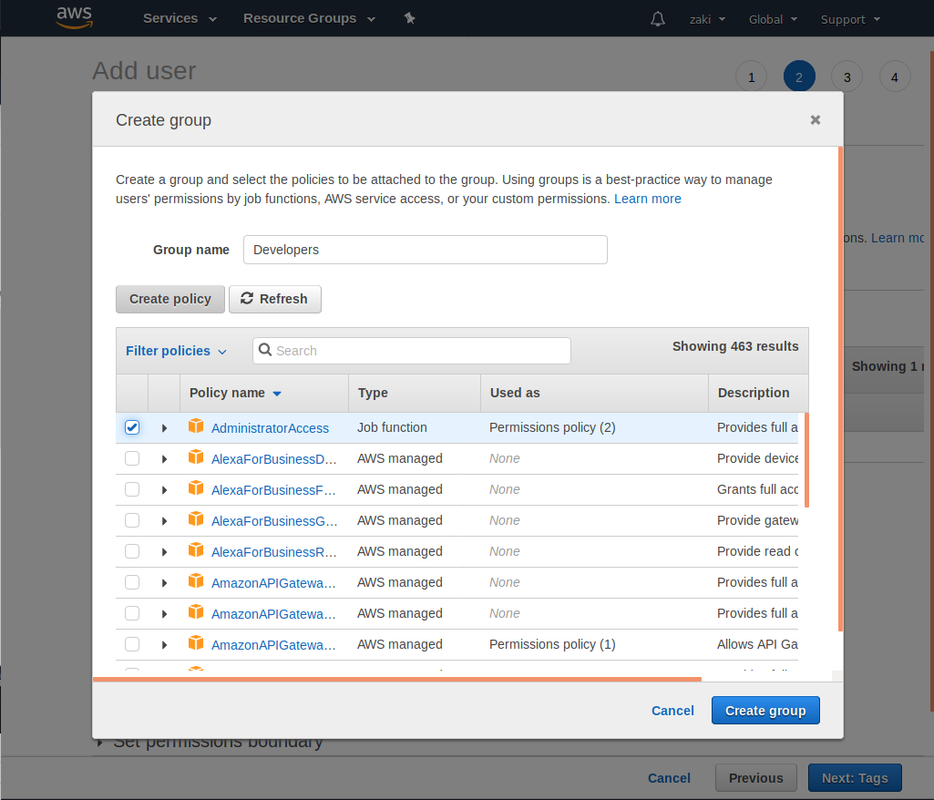Click the horizontal scrollbar of policy table
The height and width of the screenshot is (800, 934).
pyautogui.click(x=397, y=678)
